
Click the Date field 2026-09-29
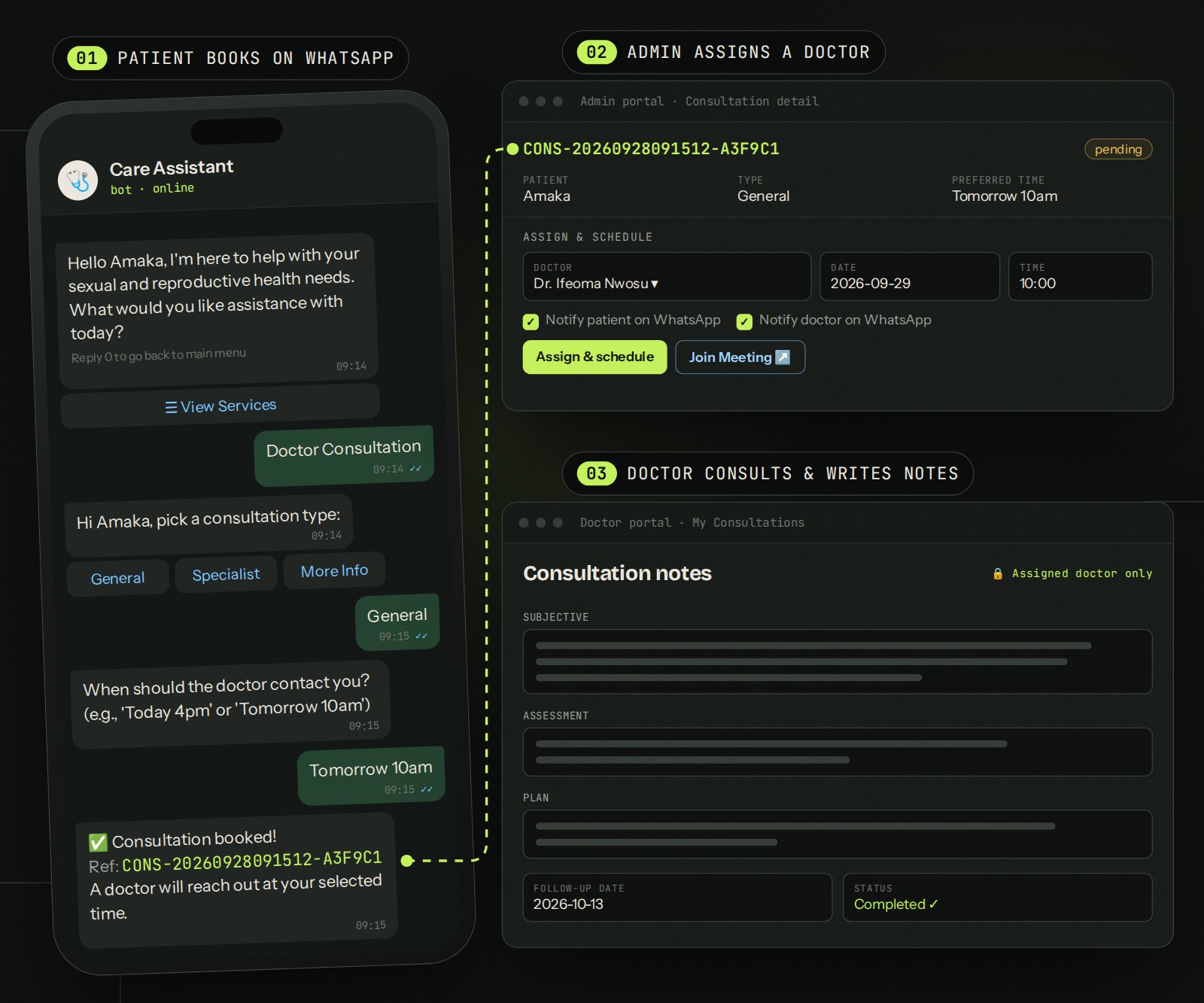click(x=910, y=276)
